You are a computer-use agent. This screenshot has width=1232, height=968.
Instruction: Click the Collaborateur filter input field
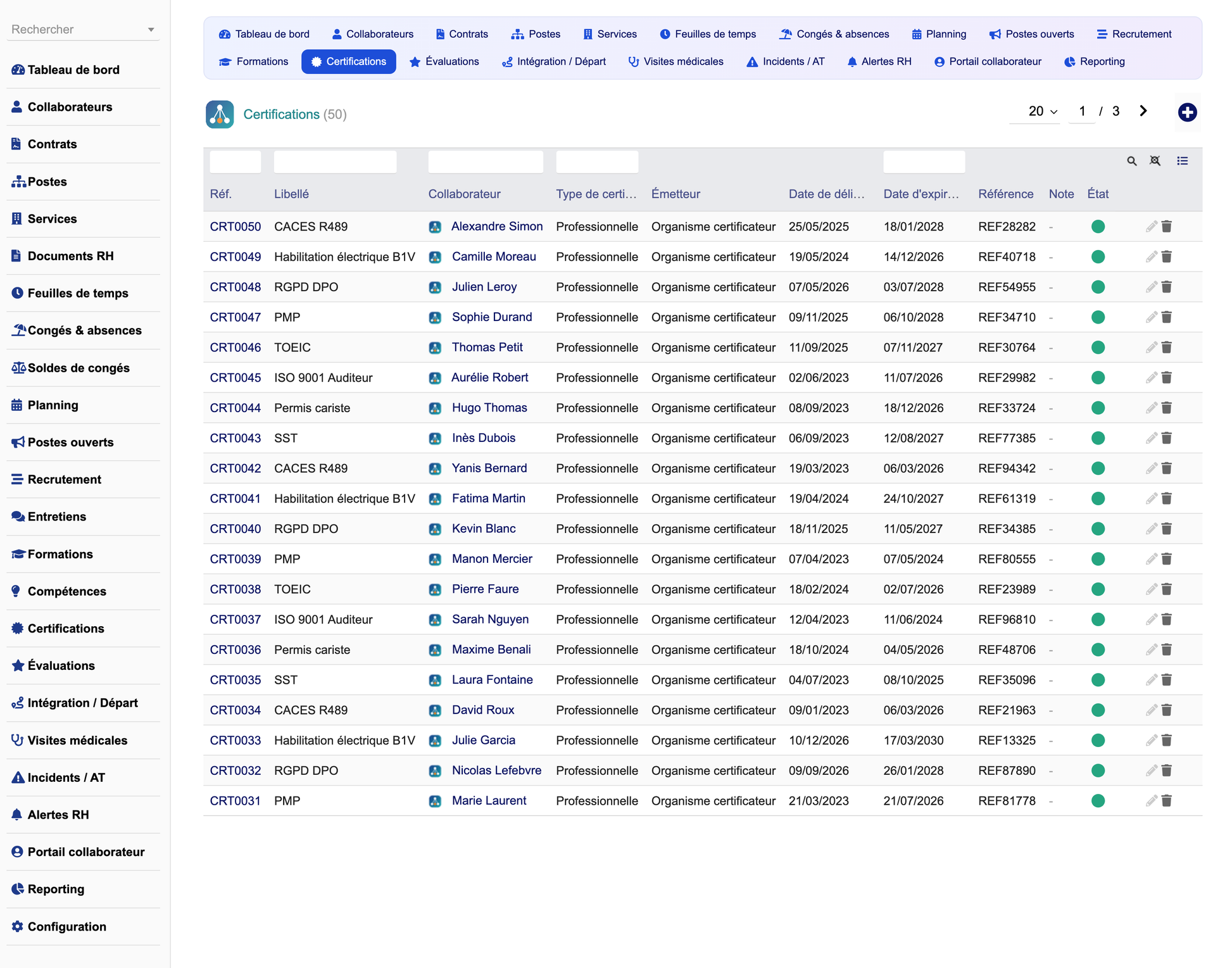point(486,162)
